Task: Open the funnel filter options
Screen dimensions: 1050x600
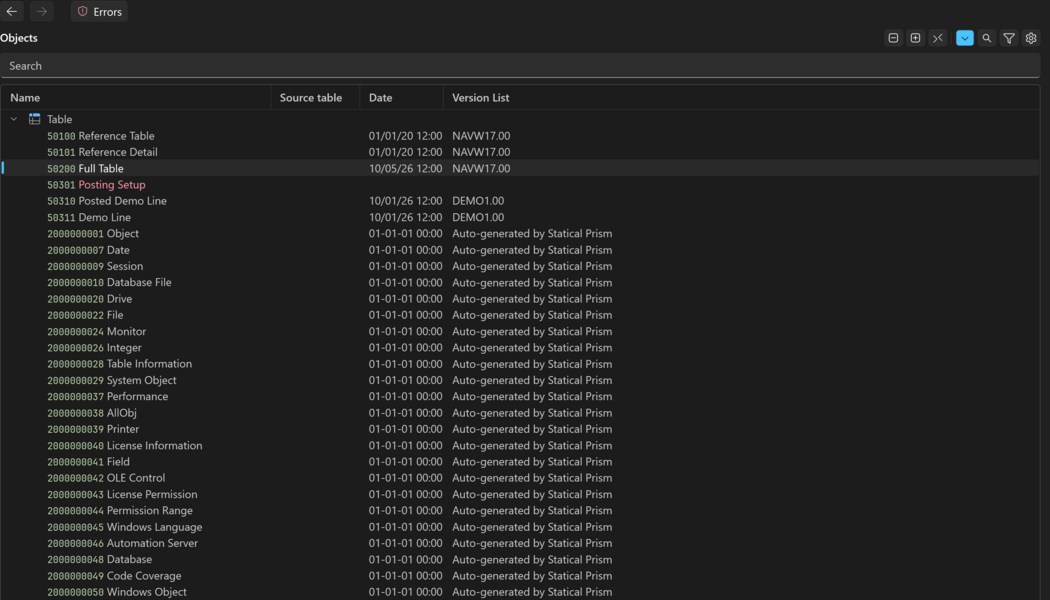Action: pos(1009,38)
